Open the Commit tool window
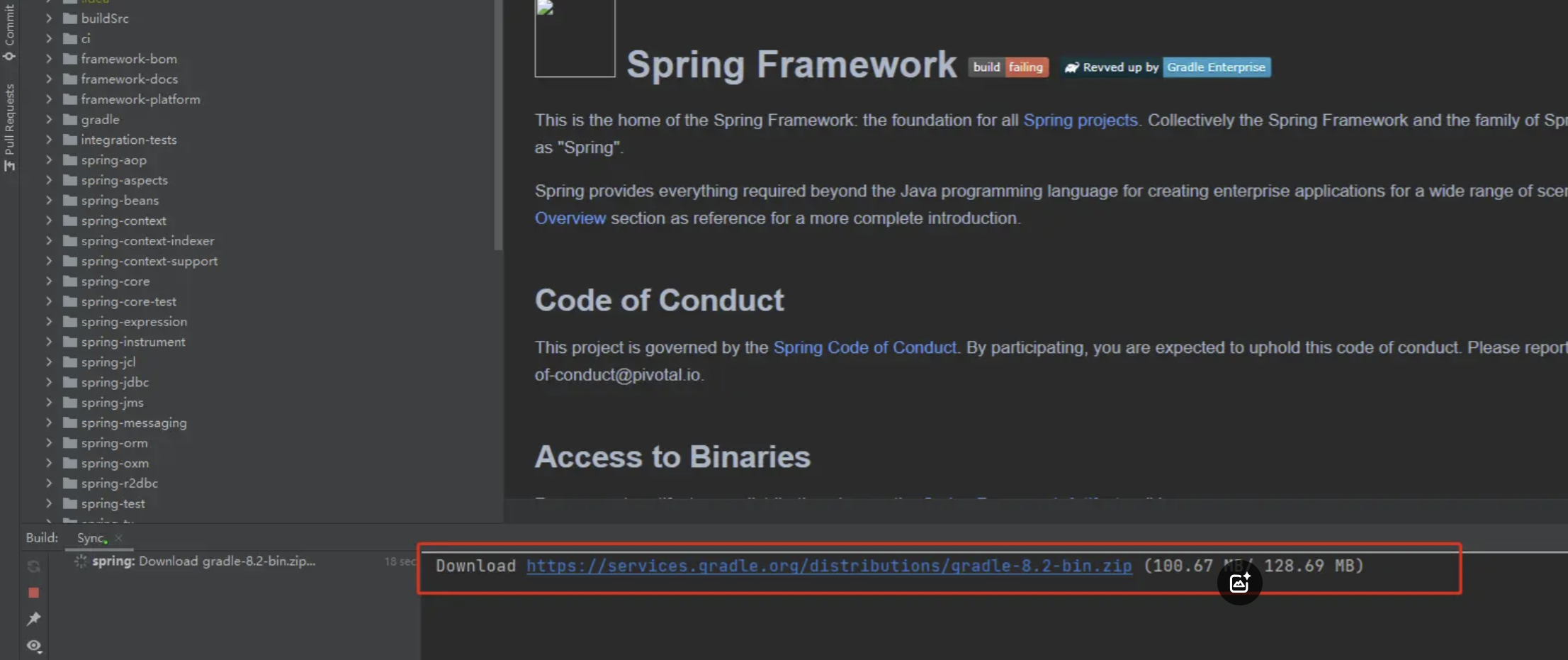 click(9, 32)
